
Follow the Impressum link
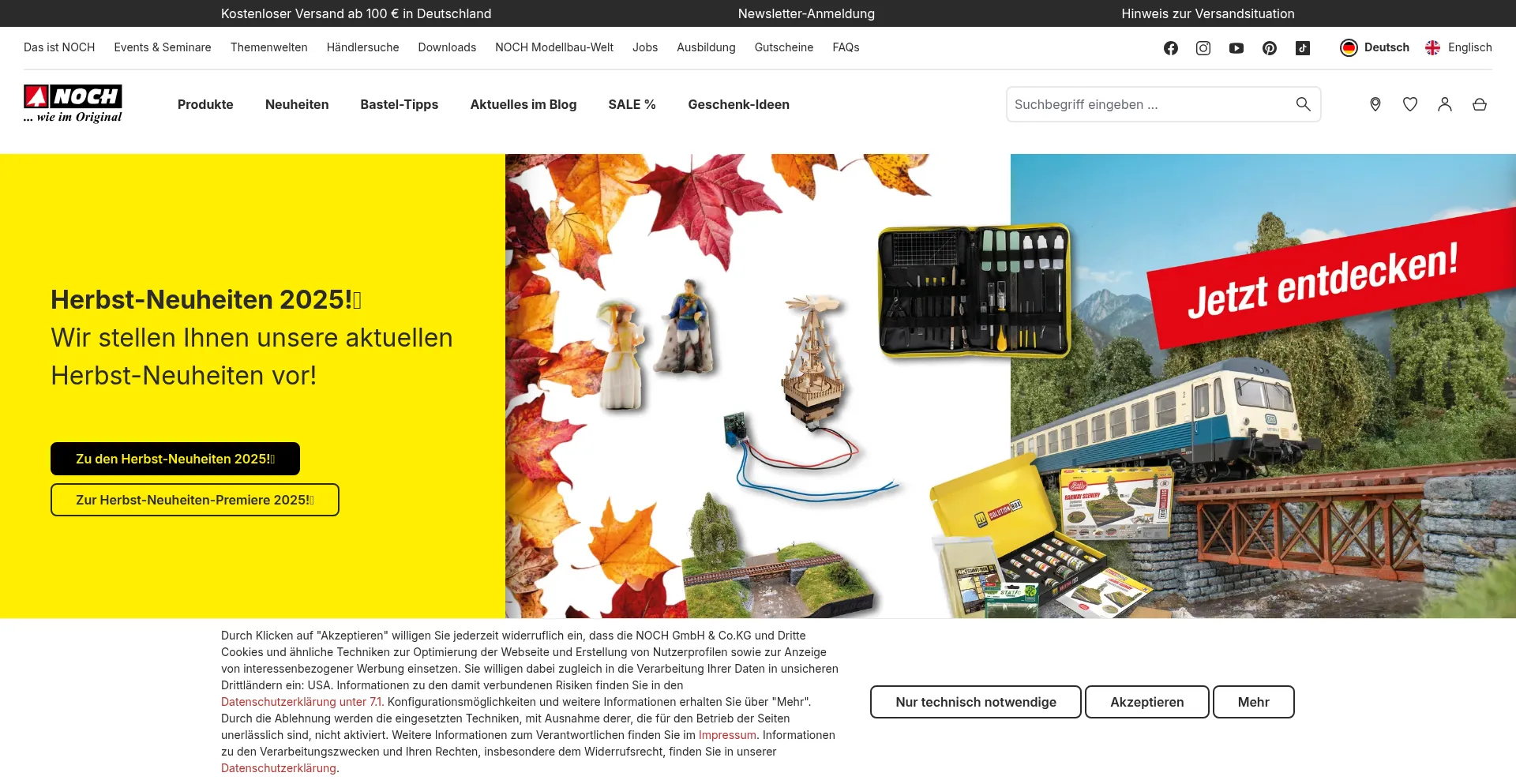[x=727, y=735]
